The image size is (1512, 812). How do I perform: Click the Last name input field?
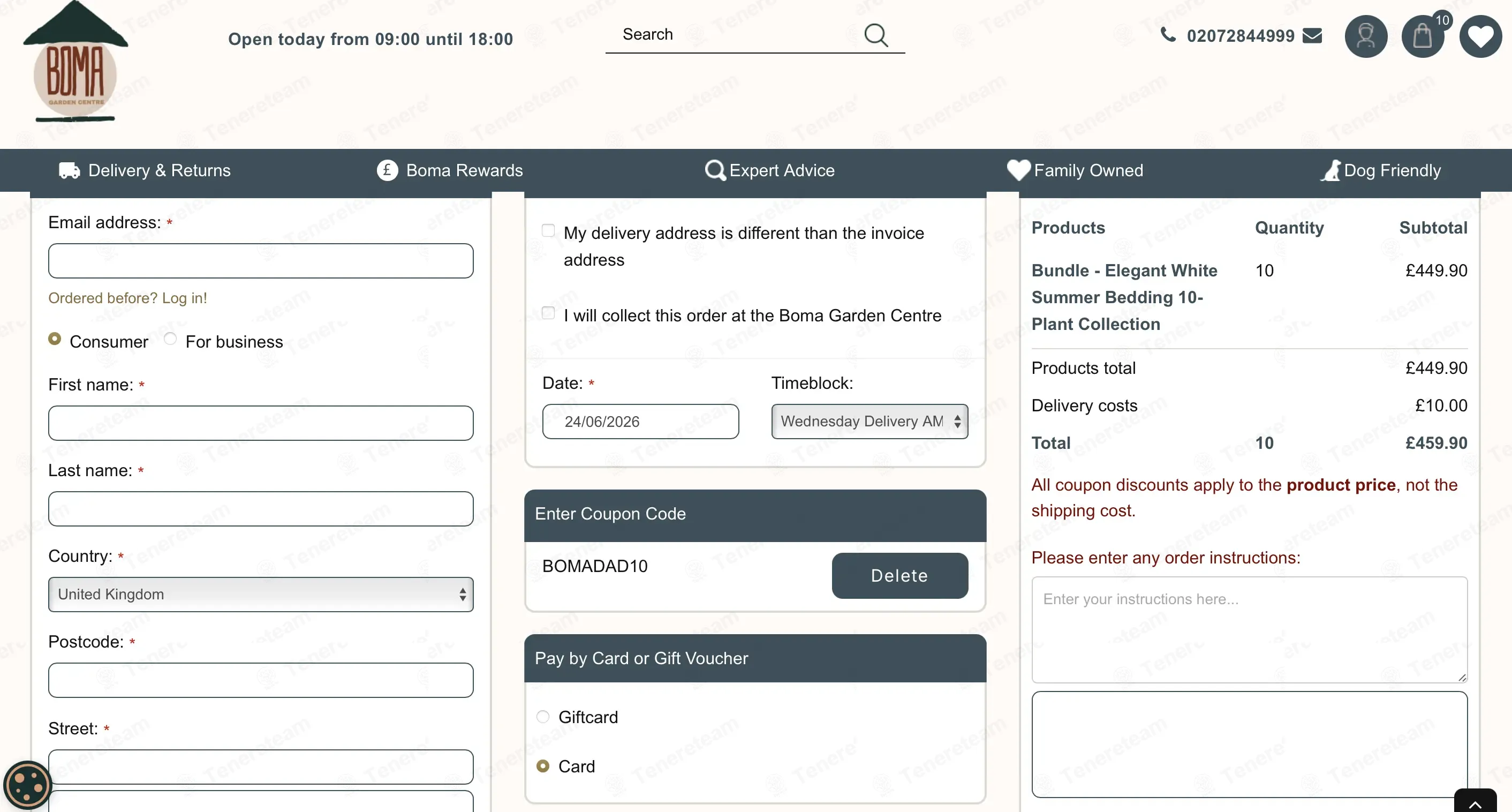coord(261,509)
